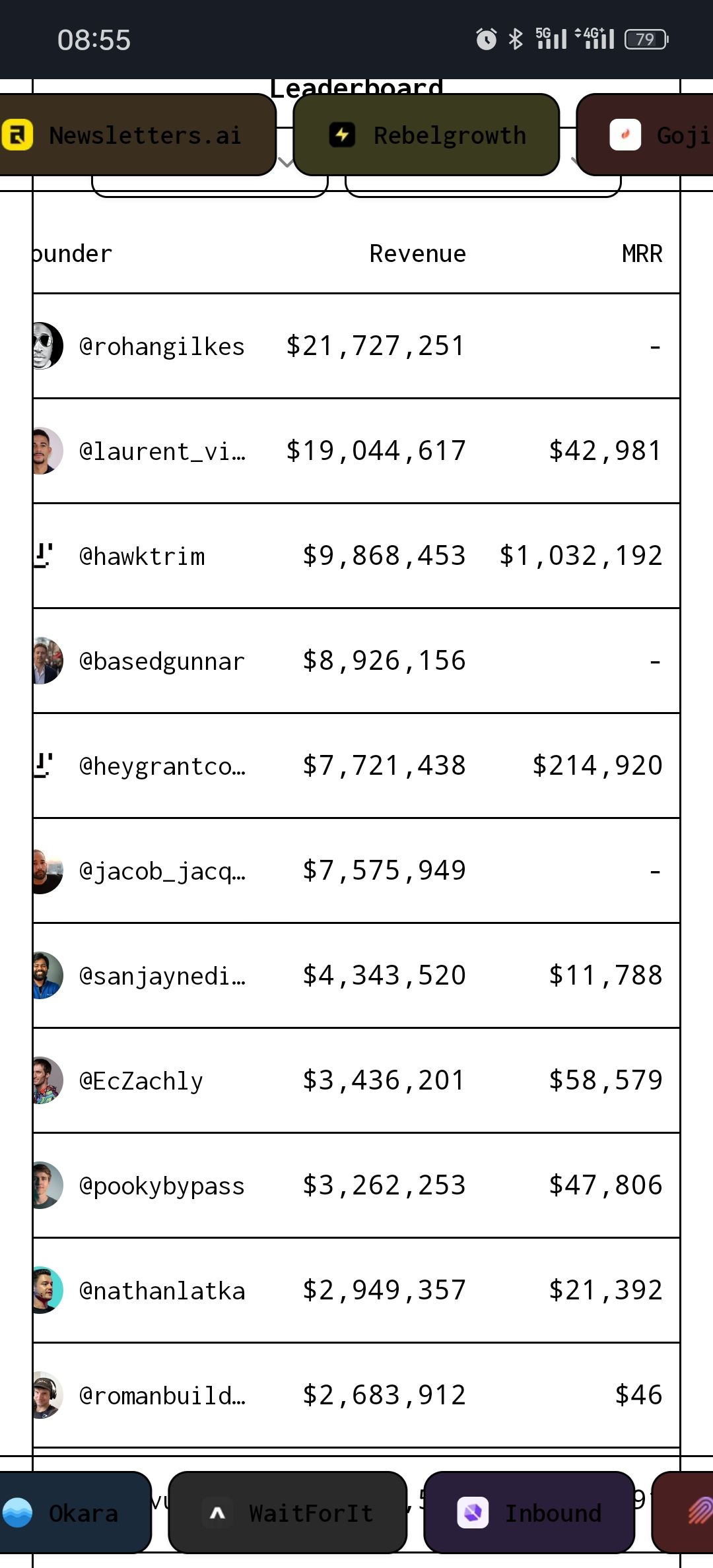Sort by the MRR column header
Viewport: 713px width, 1568px height.
[x=642, y=254]
